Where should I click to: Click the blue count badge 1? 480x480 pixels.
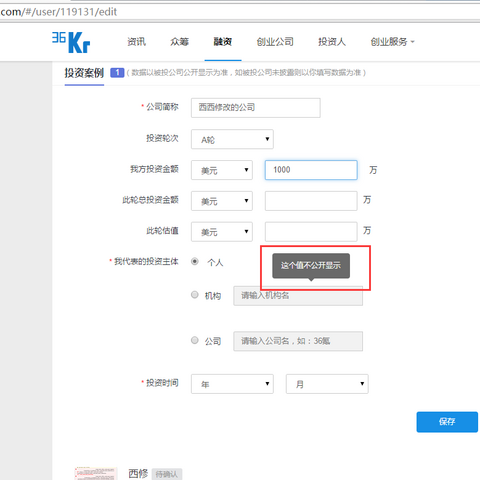(x=117, y=73)
